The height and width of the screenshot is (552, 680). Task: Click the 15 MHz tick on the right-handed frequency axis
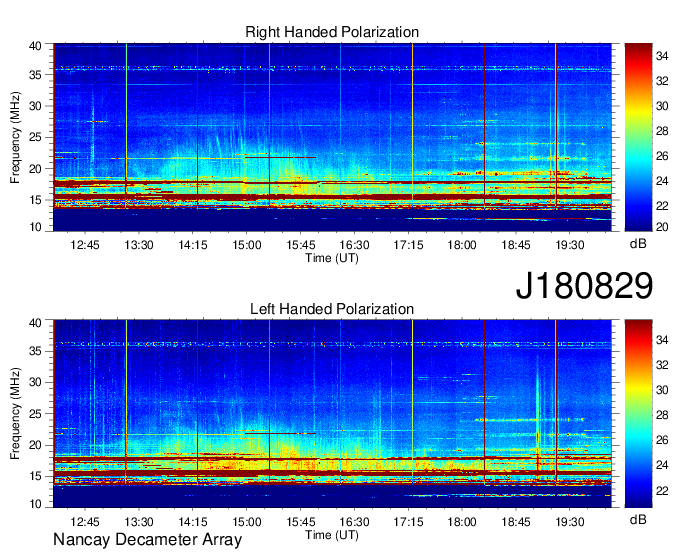point(36,200)
